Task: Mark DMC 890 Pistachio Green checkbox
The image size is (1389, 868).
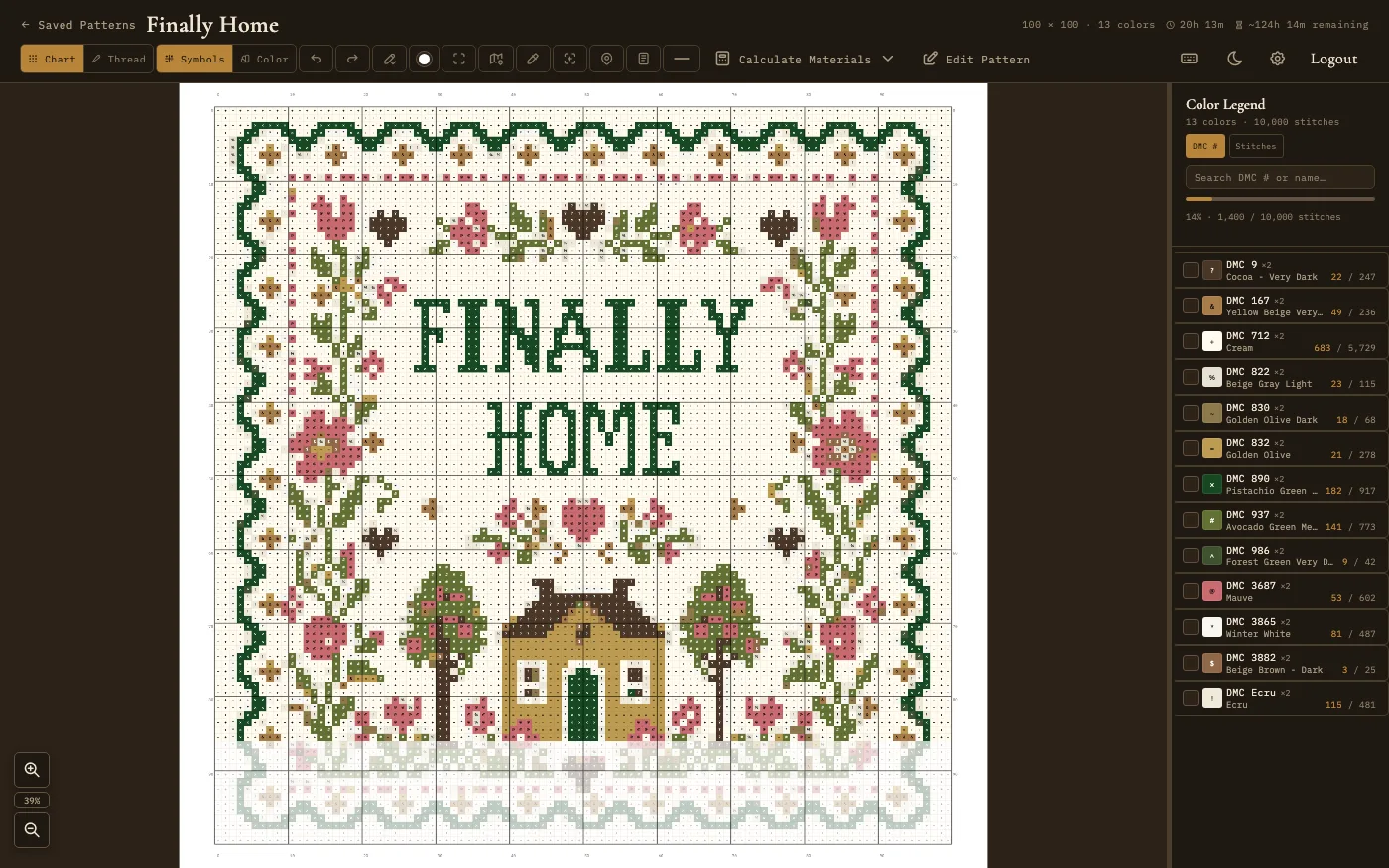Action: pyautogui.click(x=1191, y=484)
